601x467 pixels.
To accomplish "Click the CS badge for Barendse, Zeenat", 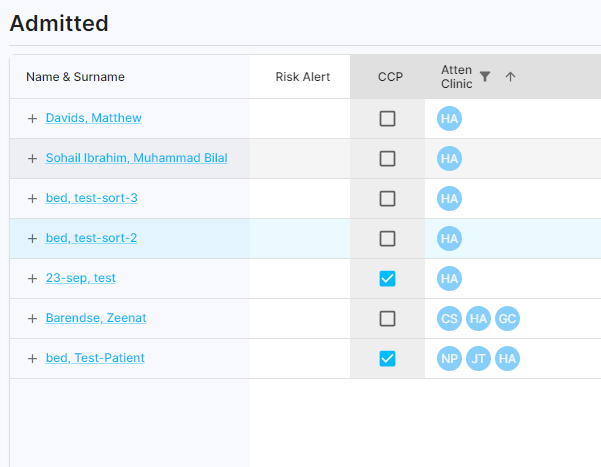I will tap(449, 319).
